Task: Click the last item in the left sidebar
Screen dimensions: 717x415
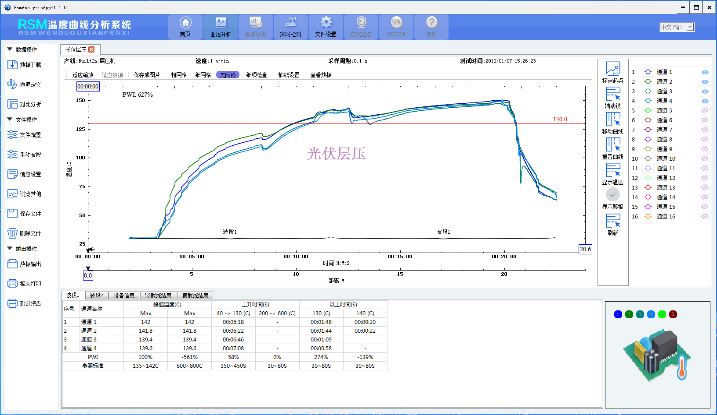Action: click(28, 302)
